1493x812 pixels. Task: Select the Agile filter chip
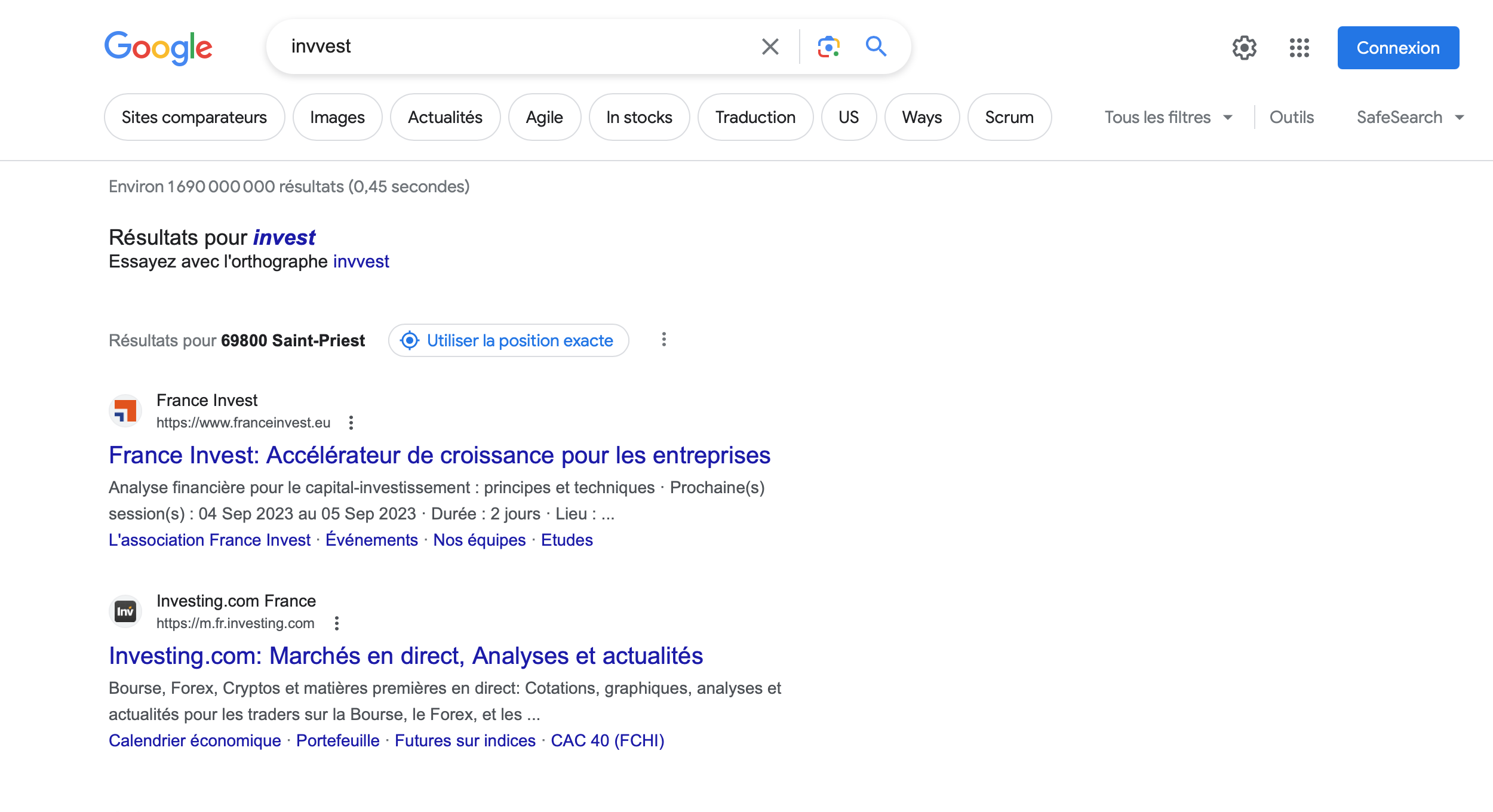545,117
